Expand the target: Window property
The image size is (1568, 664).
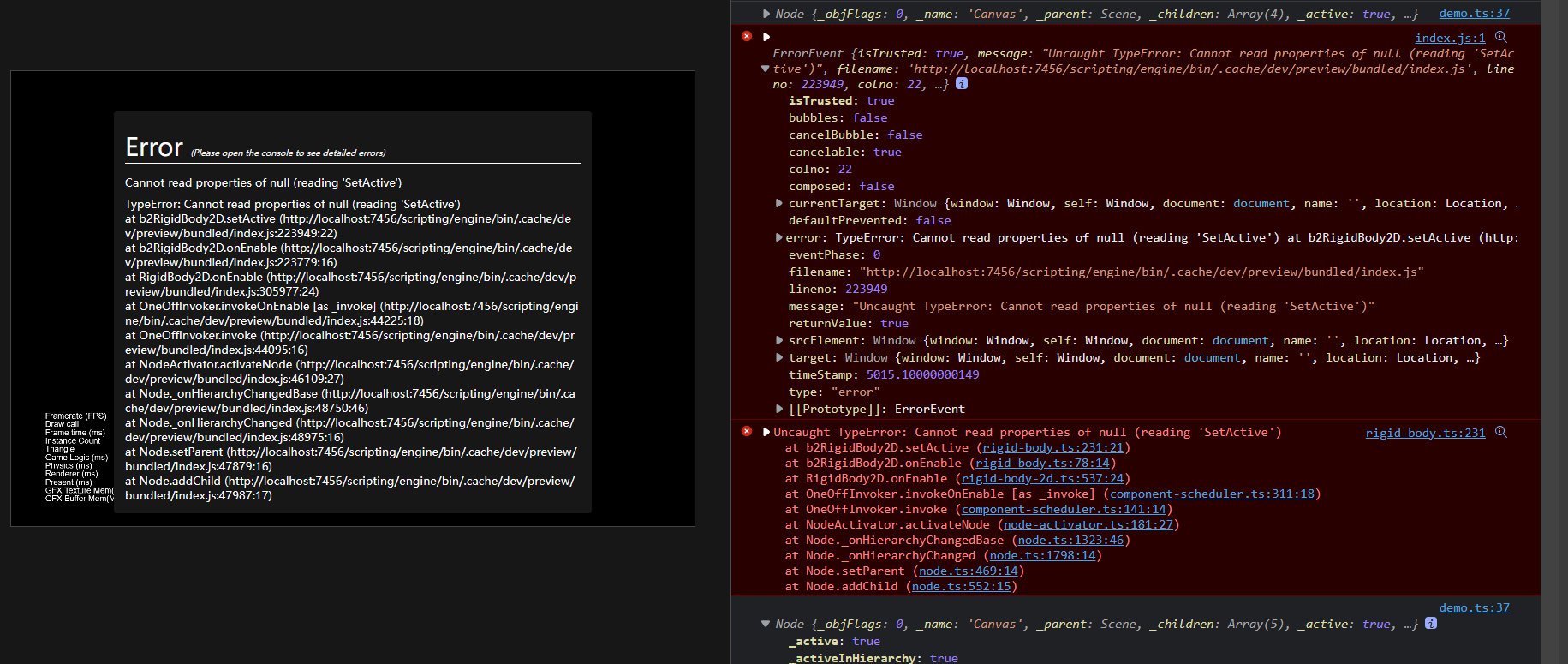tap(779, 357)
